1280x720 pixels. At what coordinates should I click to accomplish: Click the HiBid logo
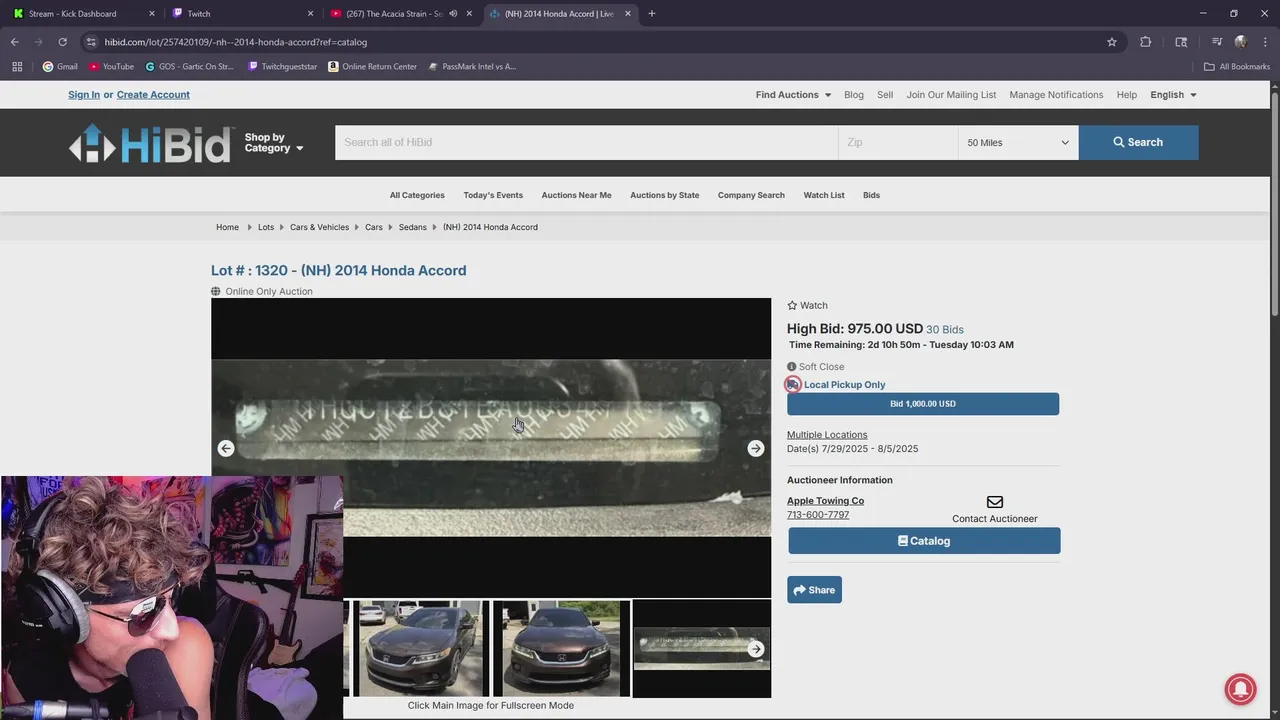coord(151,144)
